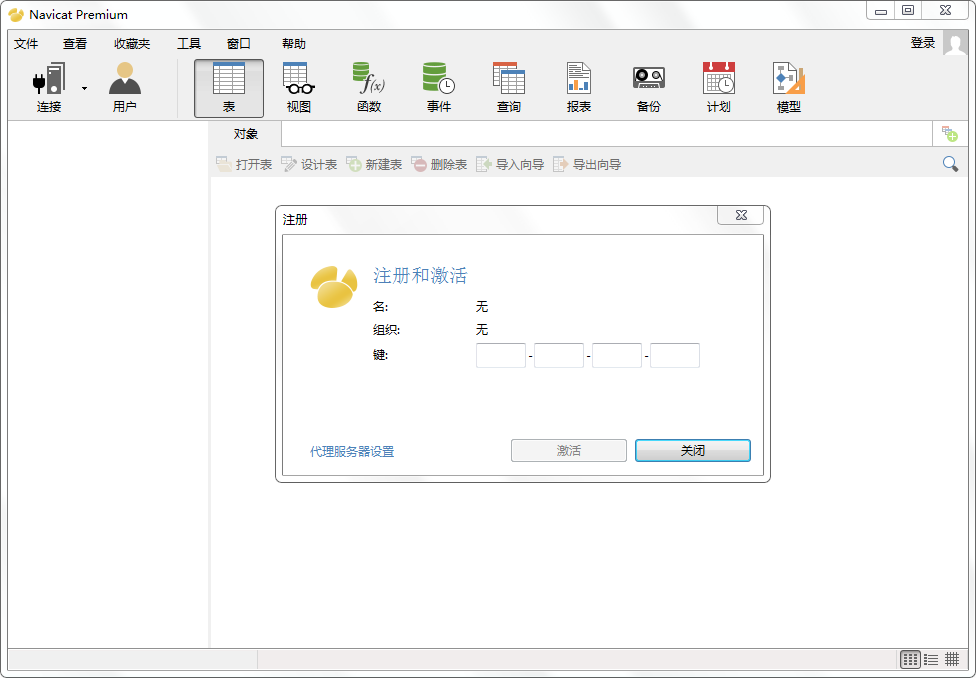976x678 pixels.
Task: Focus the third license key field
Action: click(617, 355)
